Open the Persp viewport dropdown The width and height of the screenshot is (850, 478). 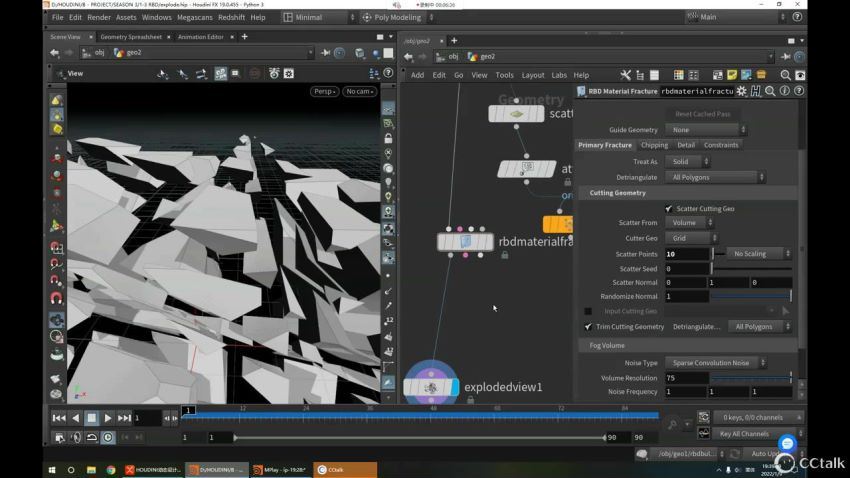324,92
